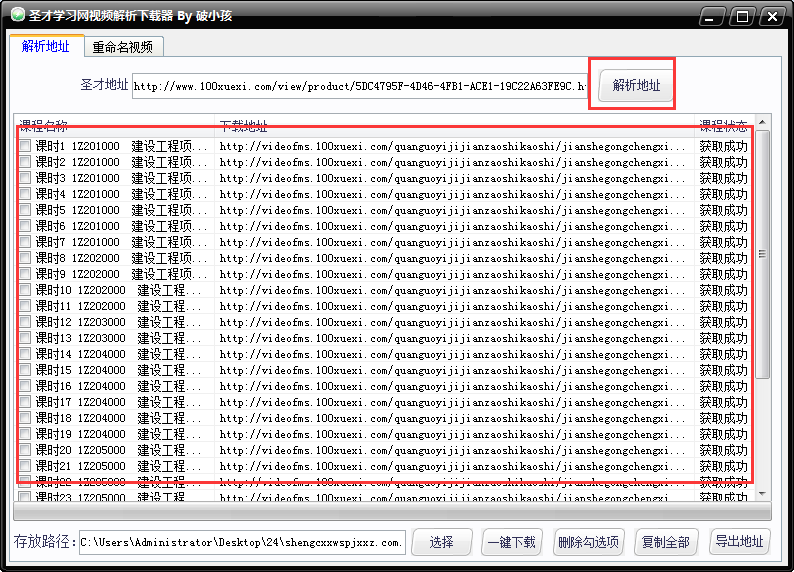Click the 删除勾选项 button
The height and width of the screenshot is (572, 794).
coord(589,543)
